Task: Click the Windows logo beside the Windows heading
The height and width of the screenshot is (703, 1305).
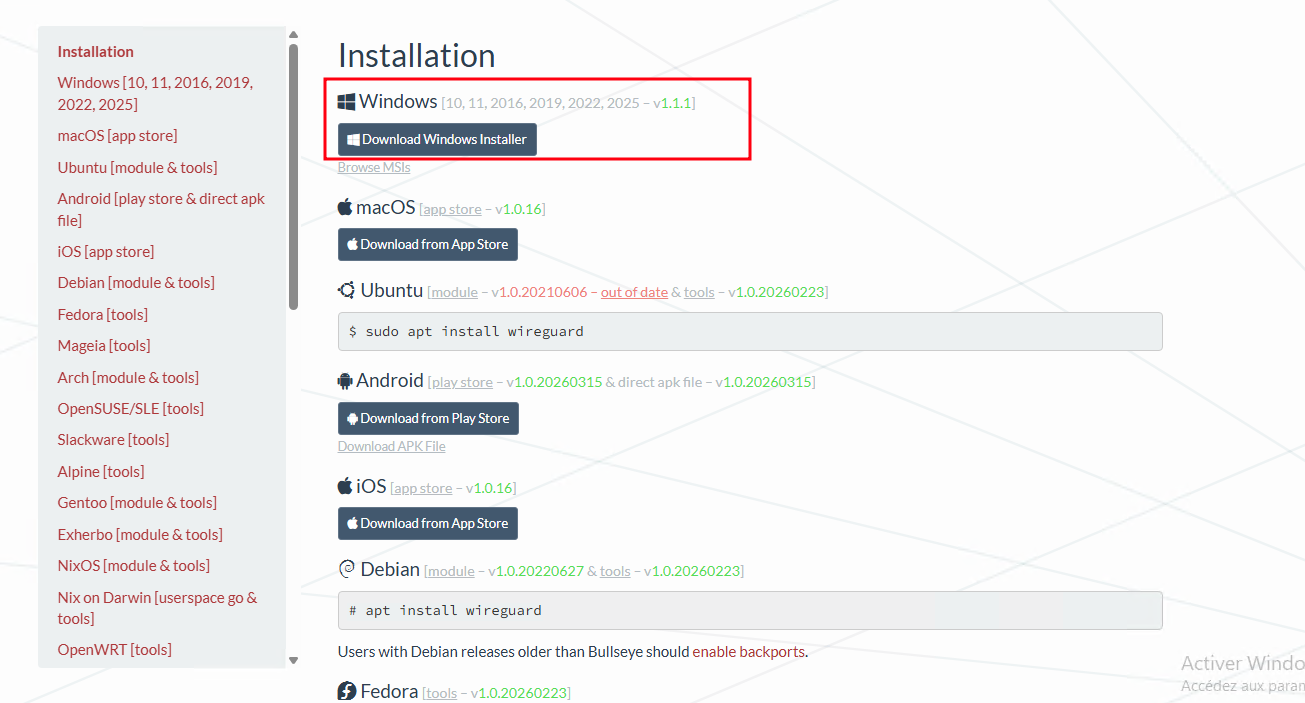Action: click(x=347, y=102)
